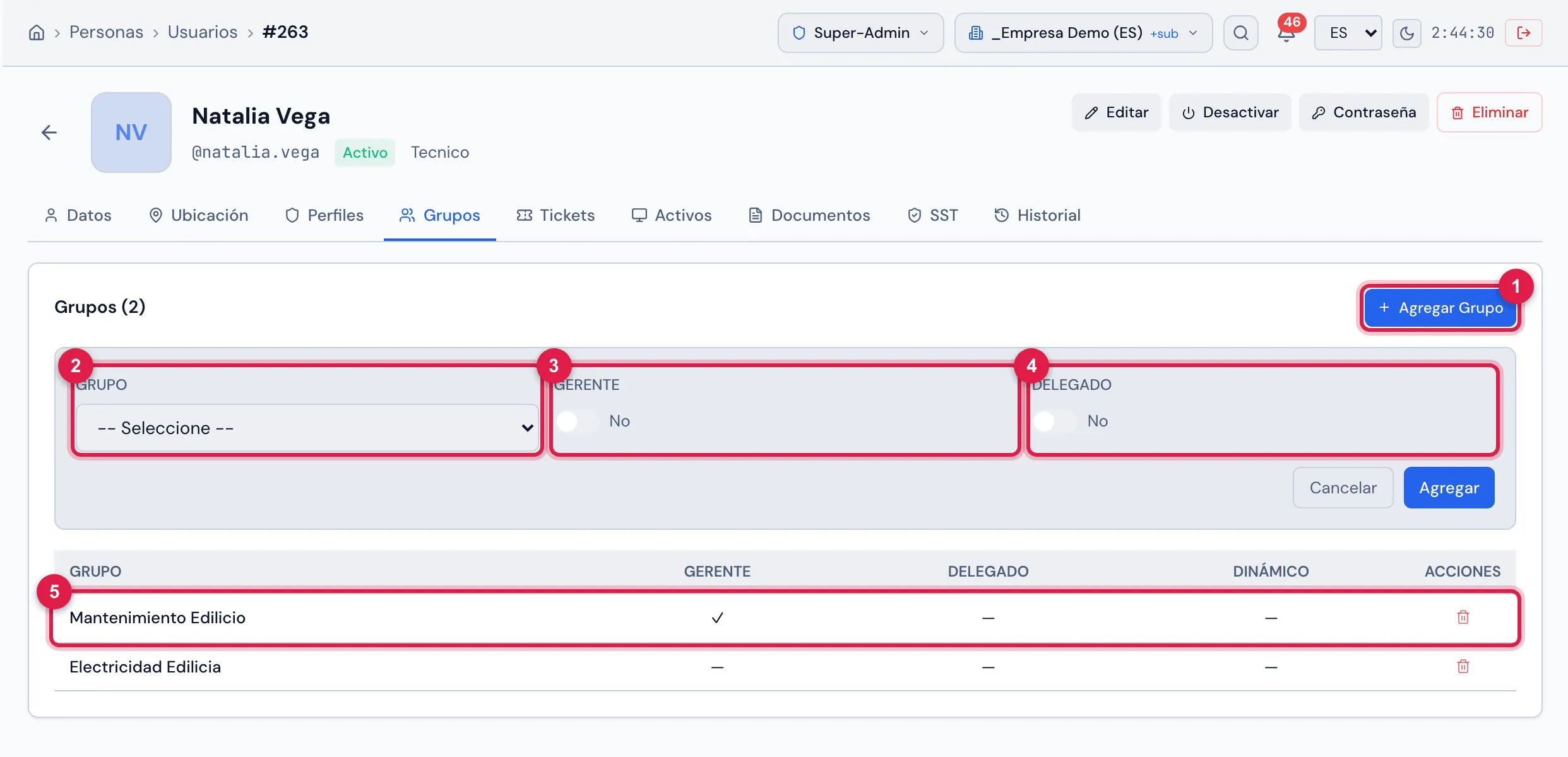1568x757 pixels.
Task: Click the Eliminar button
Action: (x=1489, y=112)
